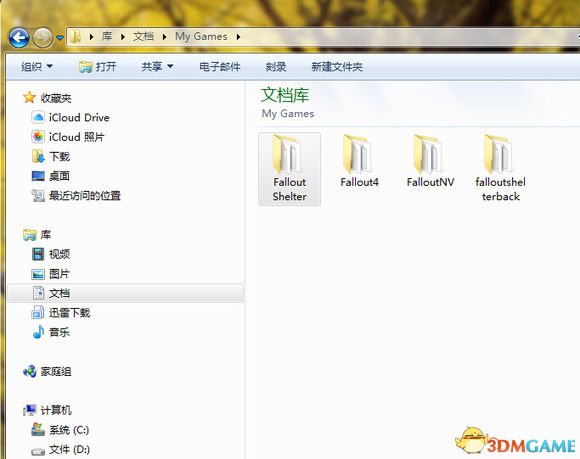Open the 文件 (D:) drive
The height and width of the screenshot is (459, 580).
[x=60, y=450]
